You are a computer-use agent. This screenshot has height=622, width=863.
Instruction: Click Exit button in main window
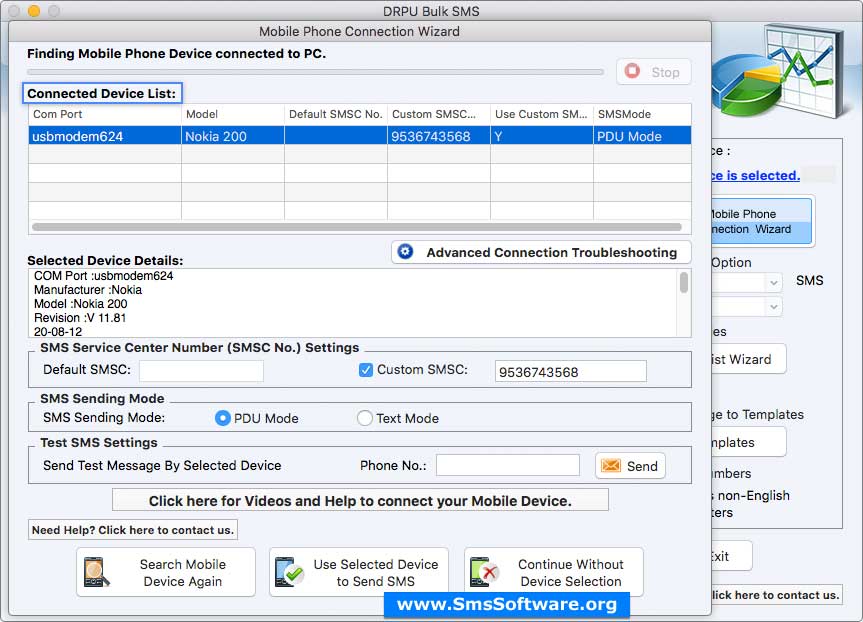(731, 556)
